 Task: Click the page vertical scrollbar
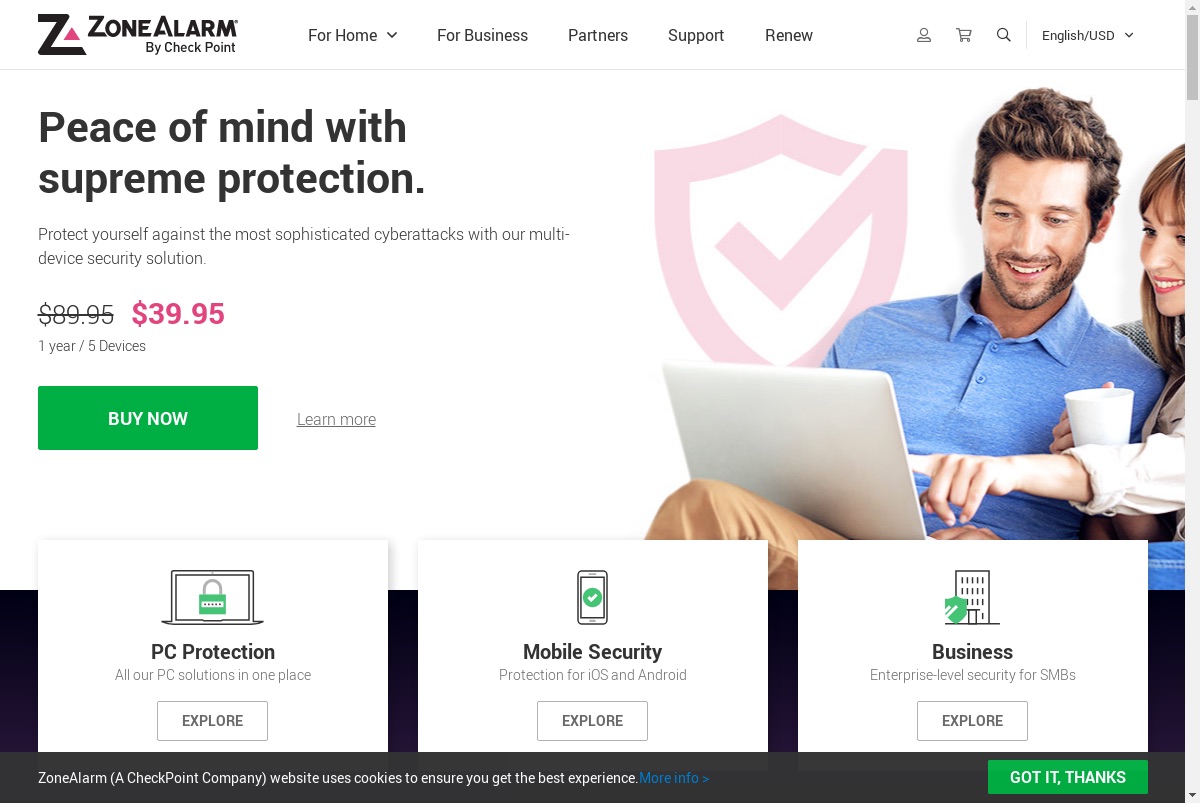(1192, 401)
